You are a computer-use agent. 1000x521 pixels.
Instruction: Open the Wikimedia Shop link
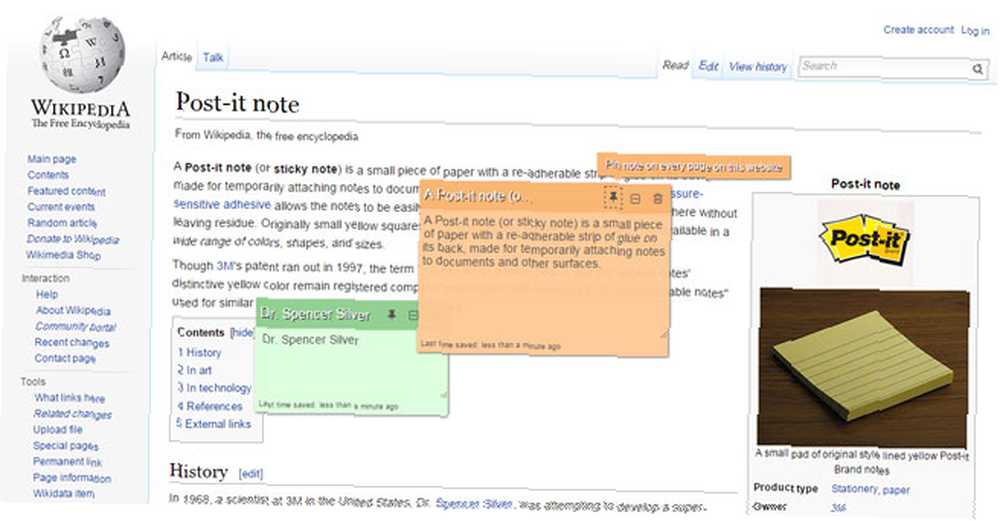[63, 254]
